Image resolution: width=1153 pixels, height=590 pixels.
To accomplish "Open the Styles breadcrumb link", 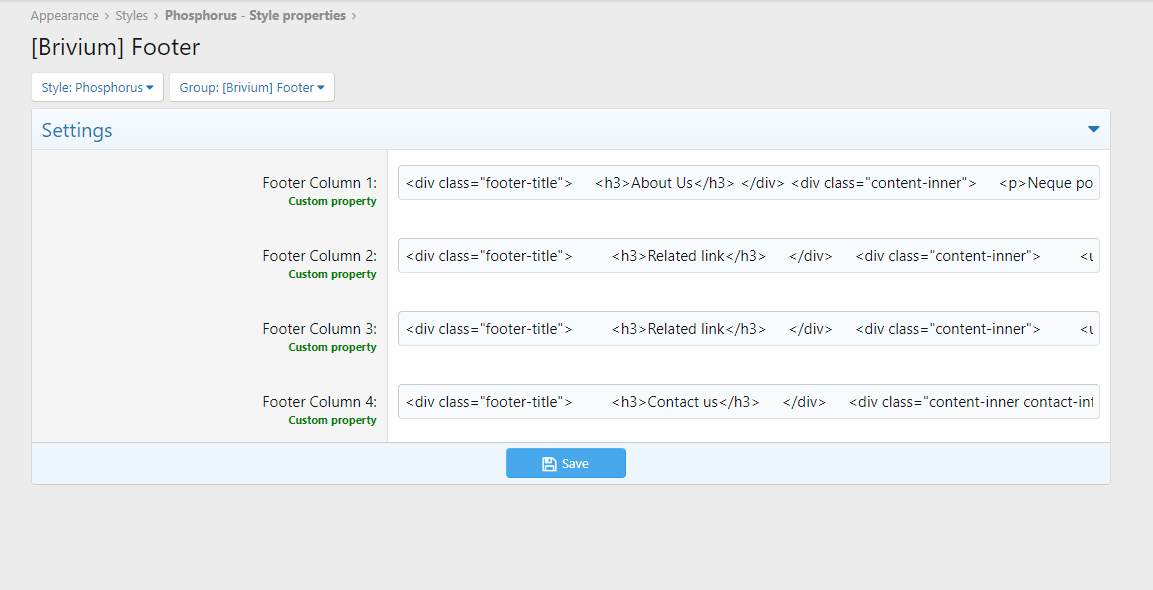I will click(131, 16).
